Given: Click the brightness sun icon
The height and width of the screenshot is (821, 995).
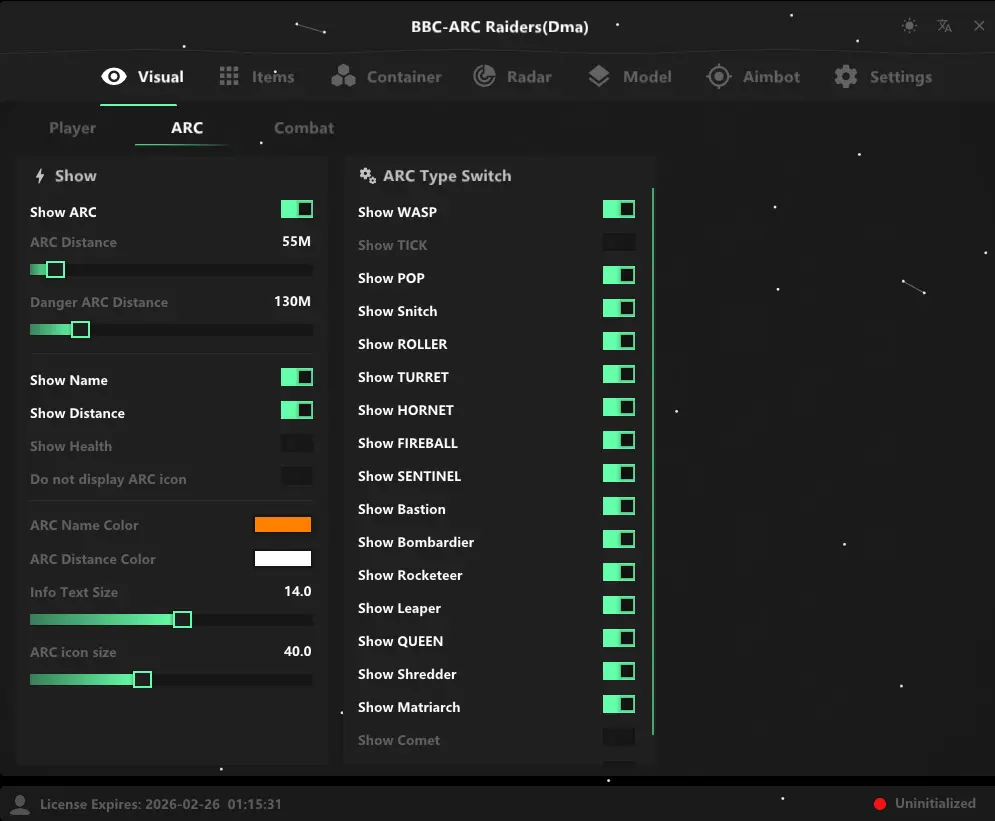Looking at the screenshot, I should 909,27.
